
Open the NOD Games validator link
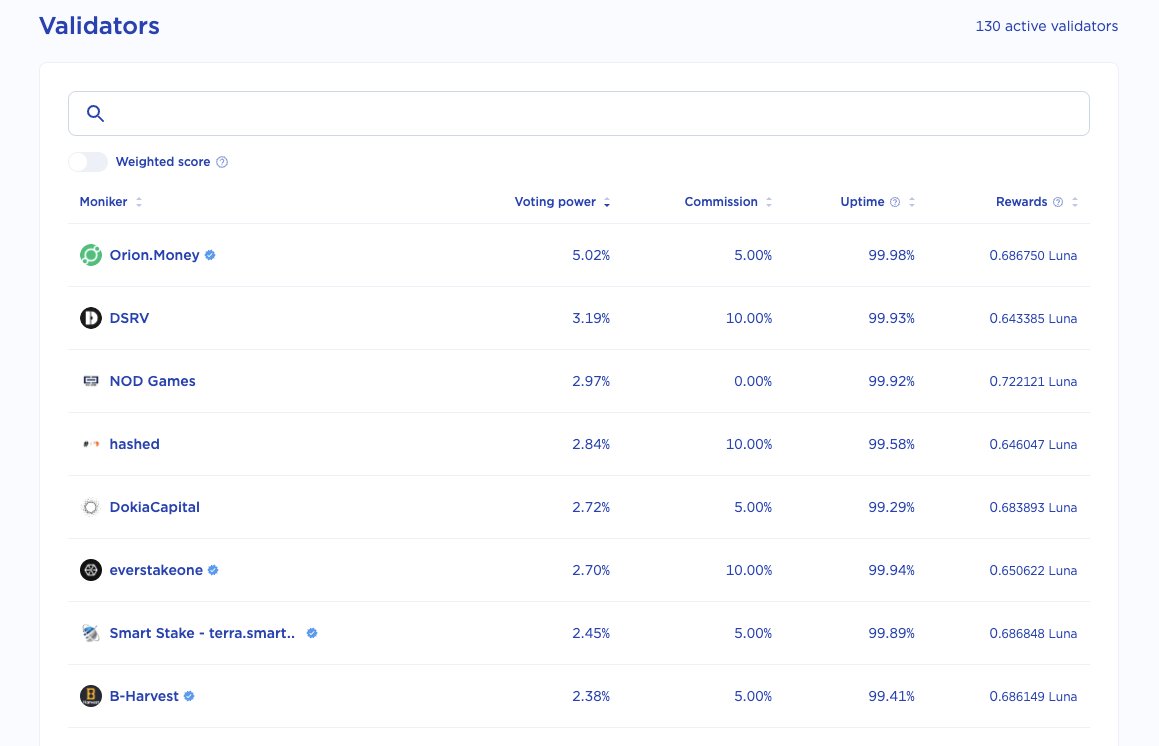click(x=152, y=381)
